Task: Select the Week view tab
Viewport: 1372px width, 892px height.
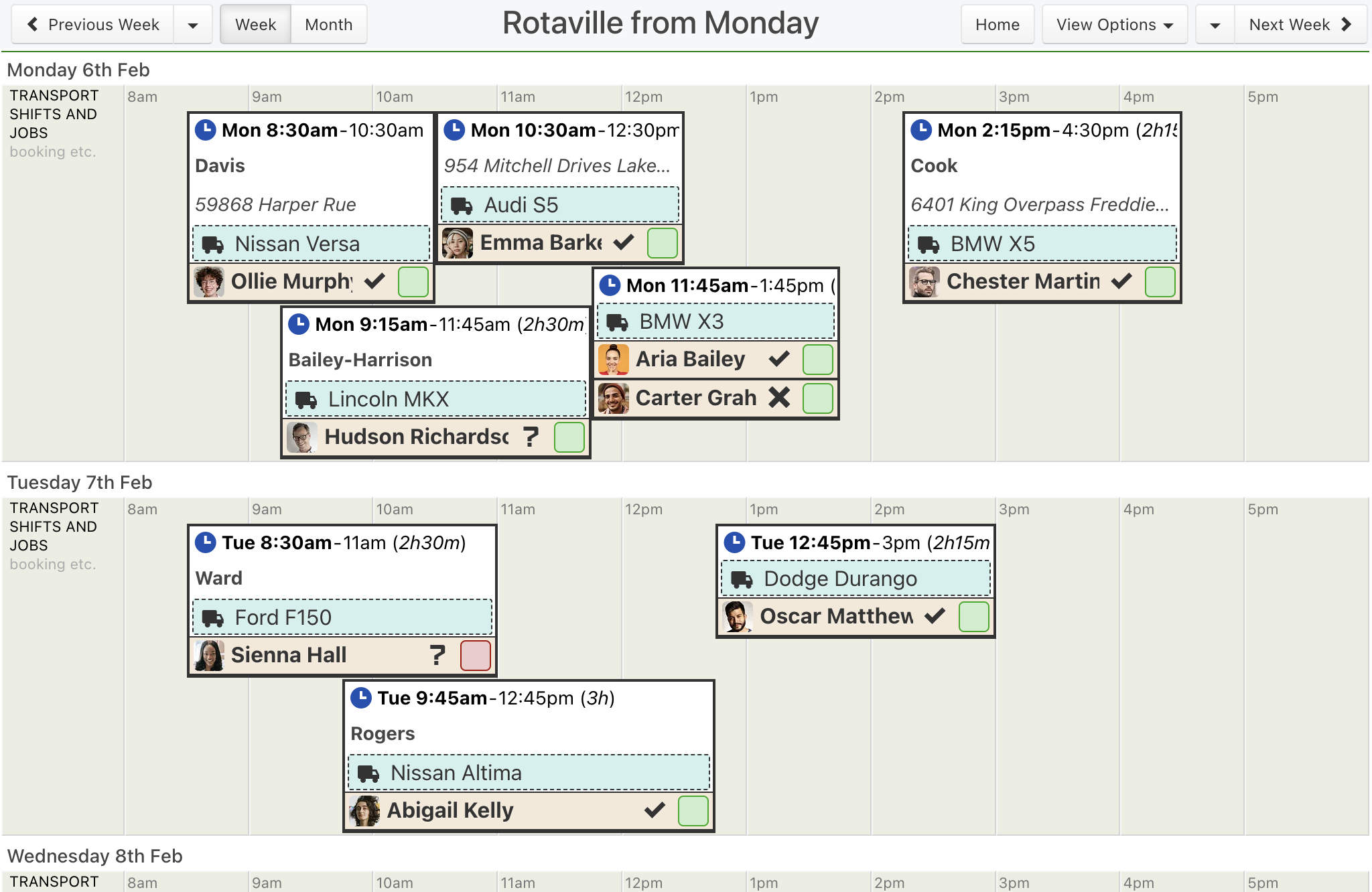Action: point(255,25)
